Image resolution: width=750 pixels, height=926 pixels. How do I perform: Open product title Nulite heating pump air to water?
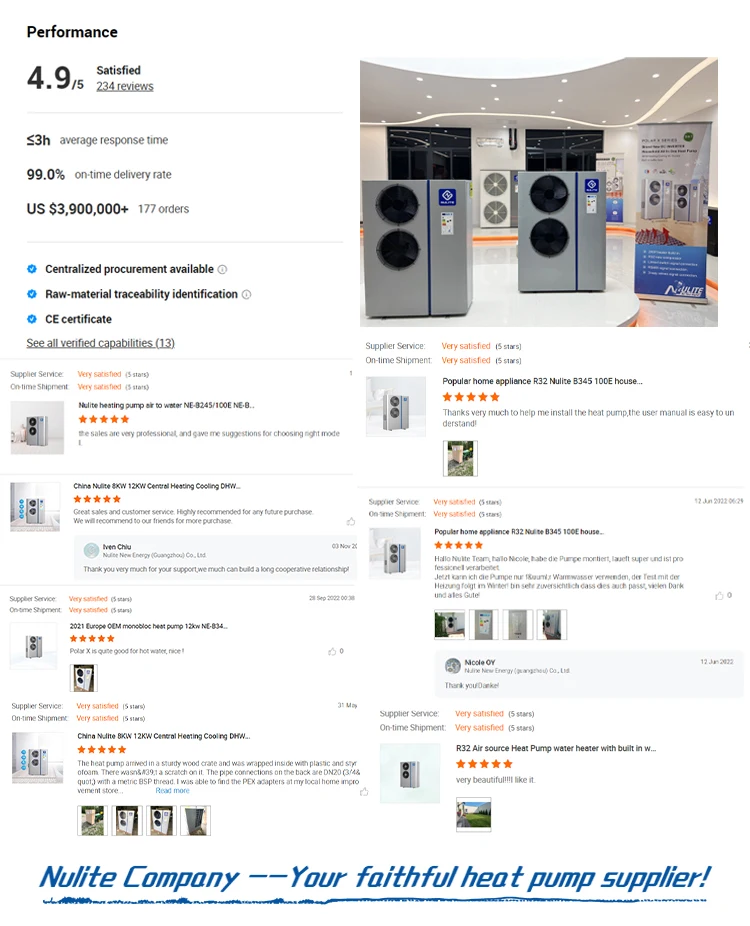tap(167, 405)
